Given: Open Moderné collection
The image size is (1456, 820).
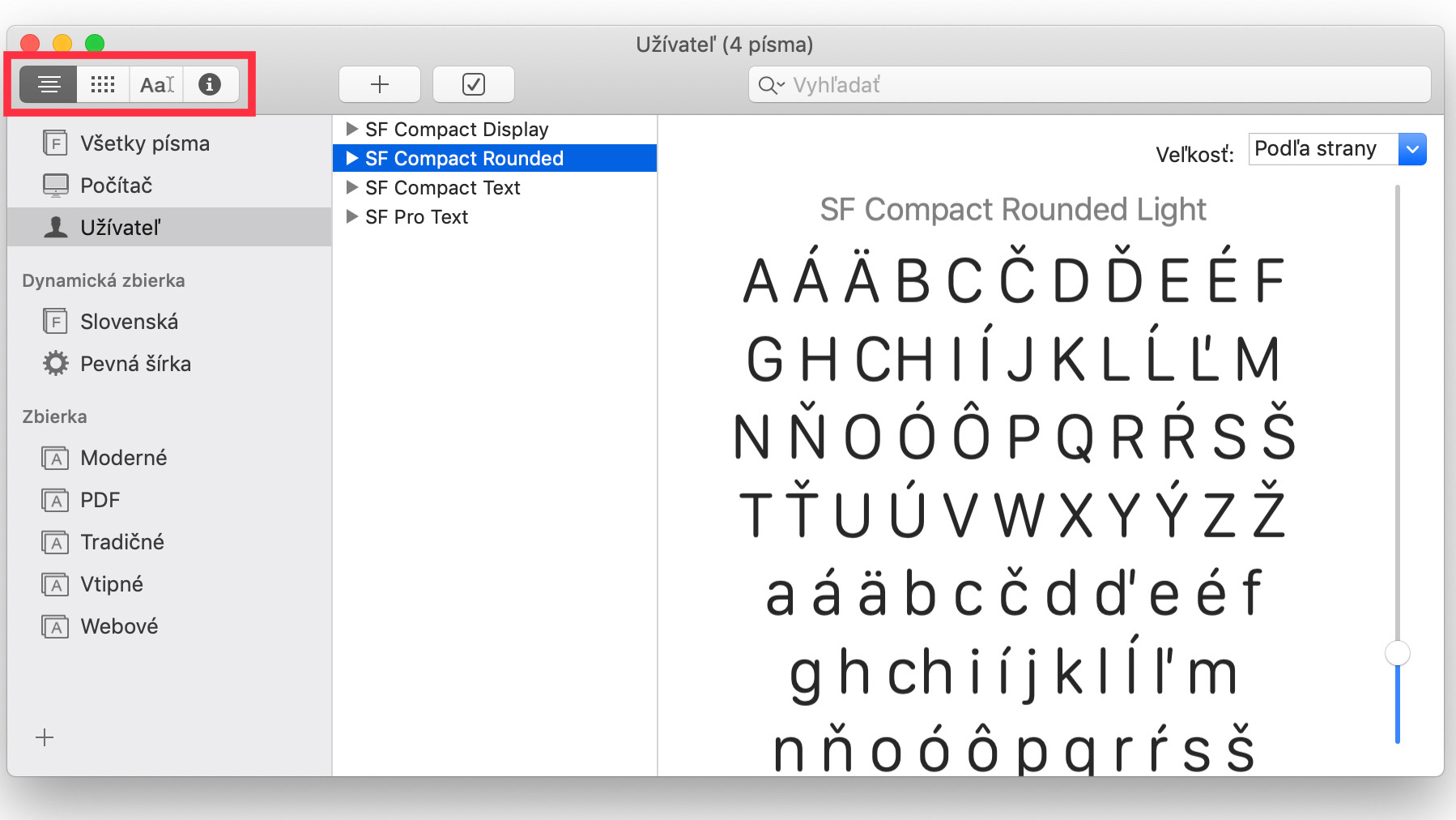Looking at the screenshot, I should [169, 458].
